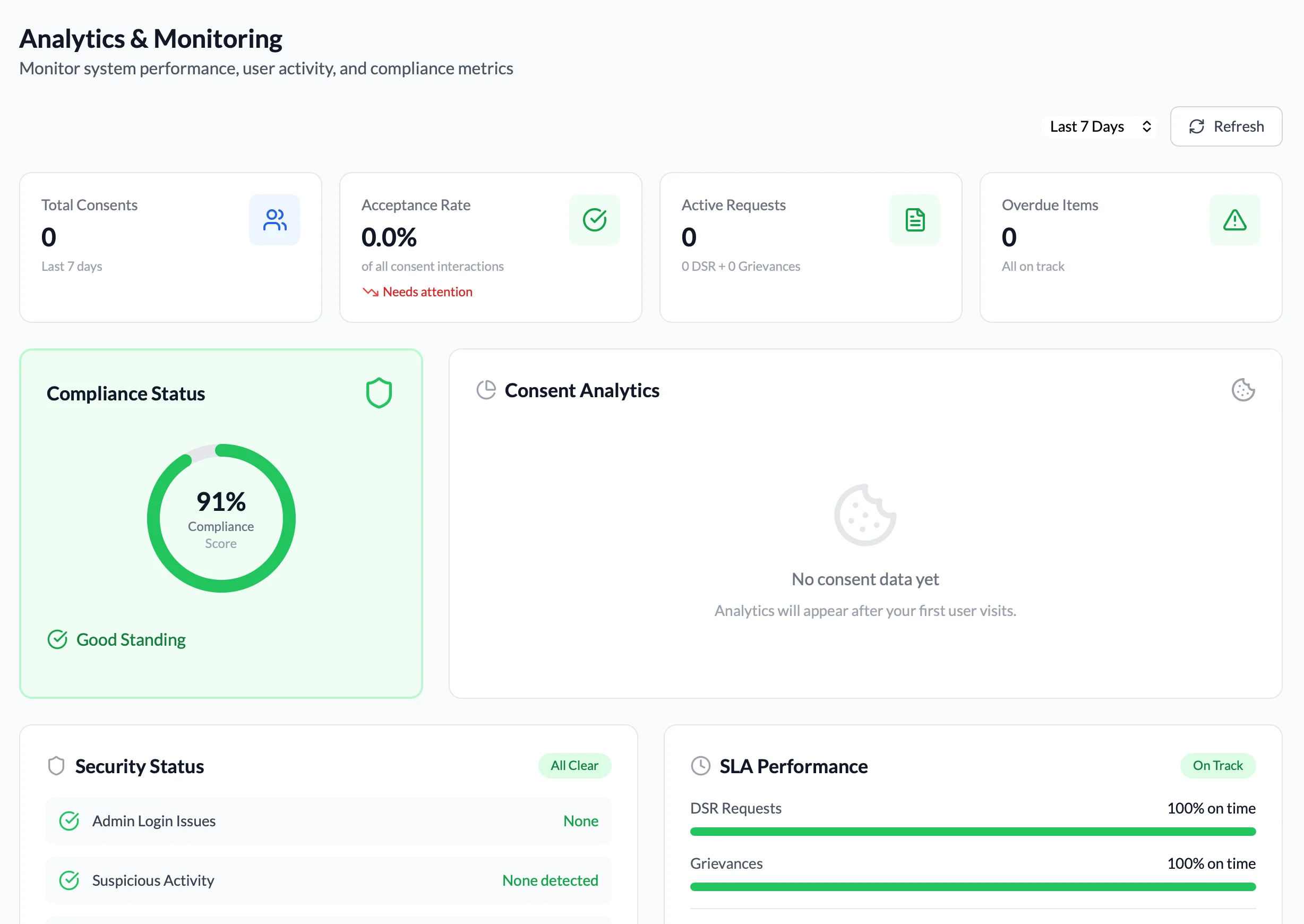The width and height of the screenshot is (1304, 924).
Task: Click the All Clear badge on Security Status
Action: (574, 765)
